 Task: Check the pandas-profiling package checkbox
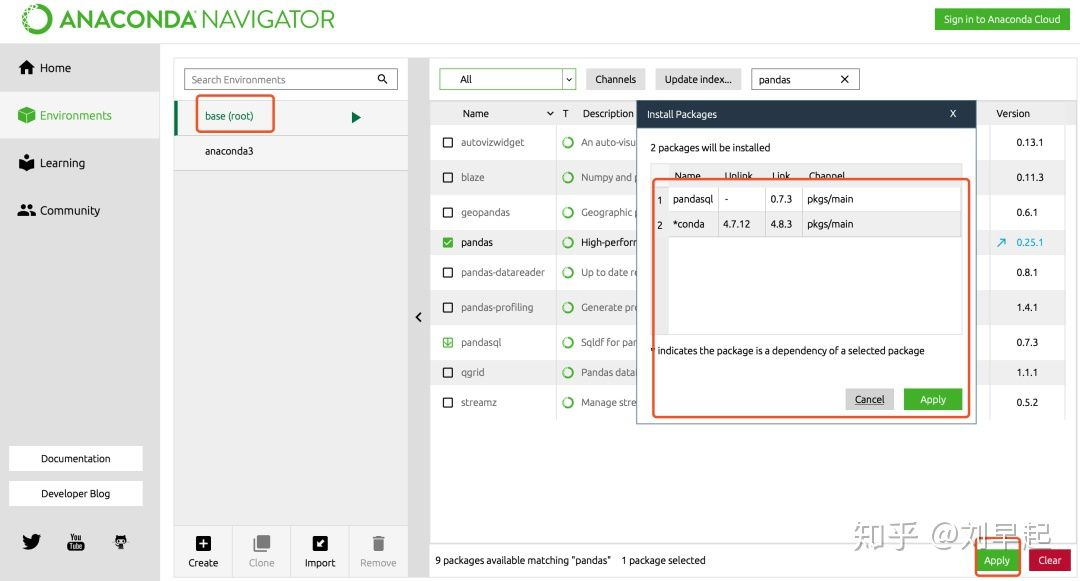[448, 308]
